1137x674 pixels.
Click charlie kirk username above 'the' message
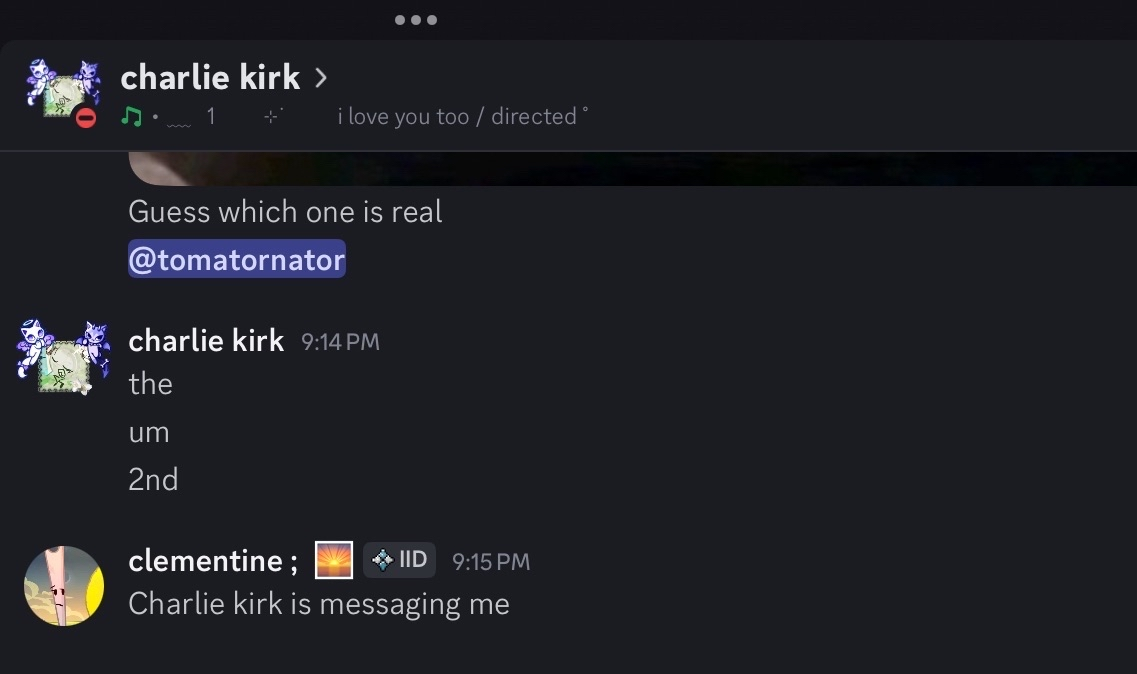(x=206, y=341)
